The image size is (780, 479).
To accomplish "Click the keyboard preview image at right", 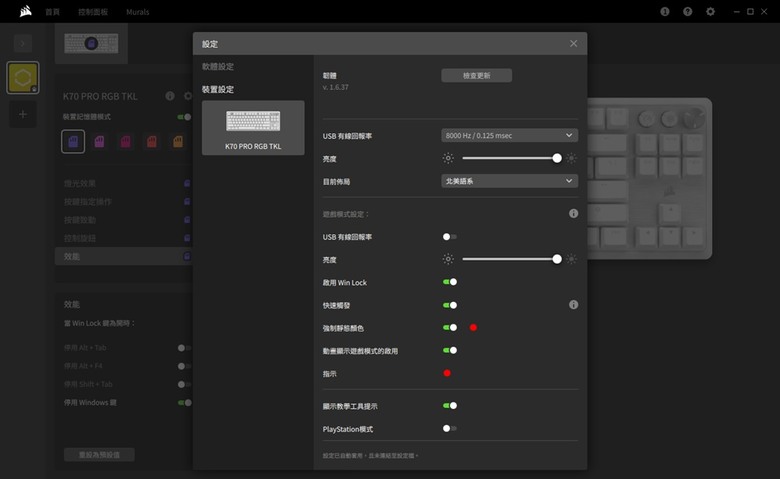I will pos(649,178).
